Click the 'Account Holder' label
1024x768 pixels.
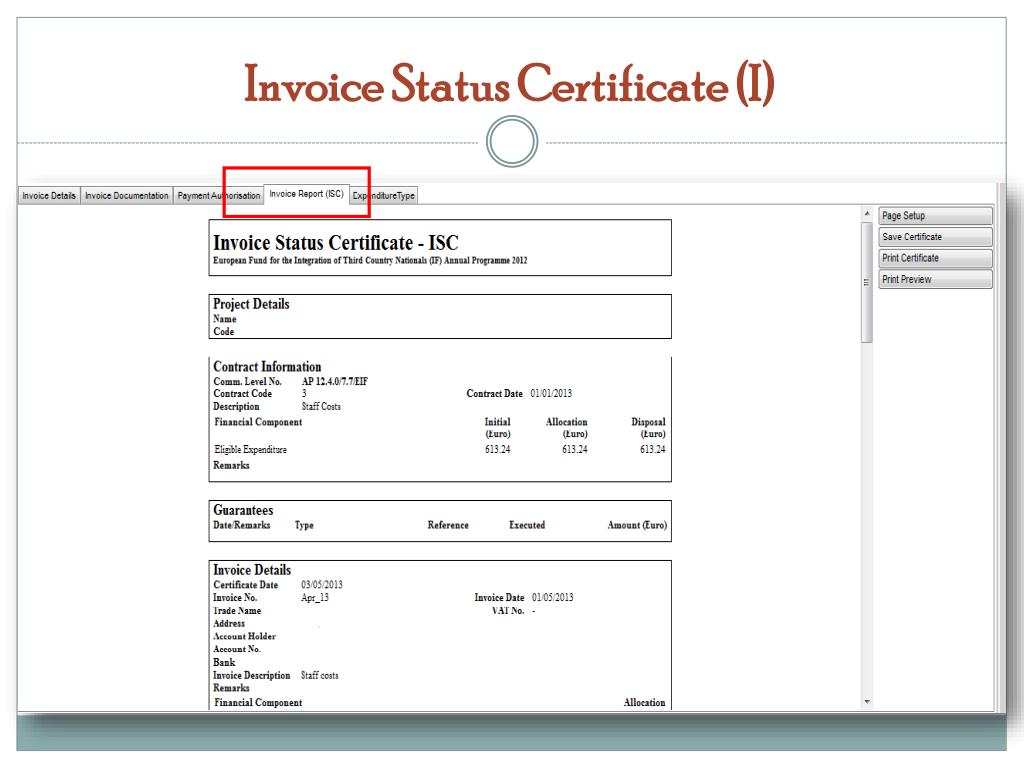pos(244,636)
